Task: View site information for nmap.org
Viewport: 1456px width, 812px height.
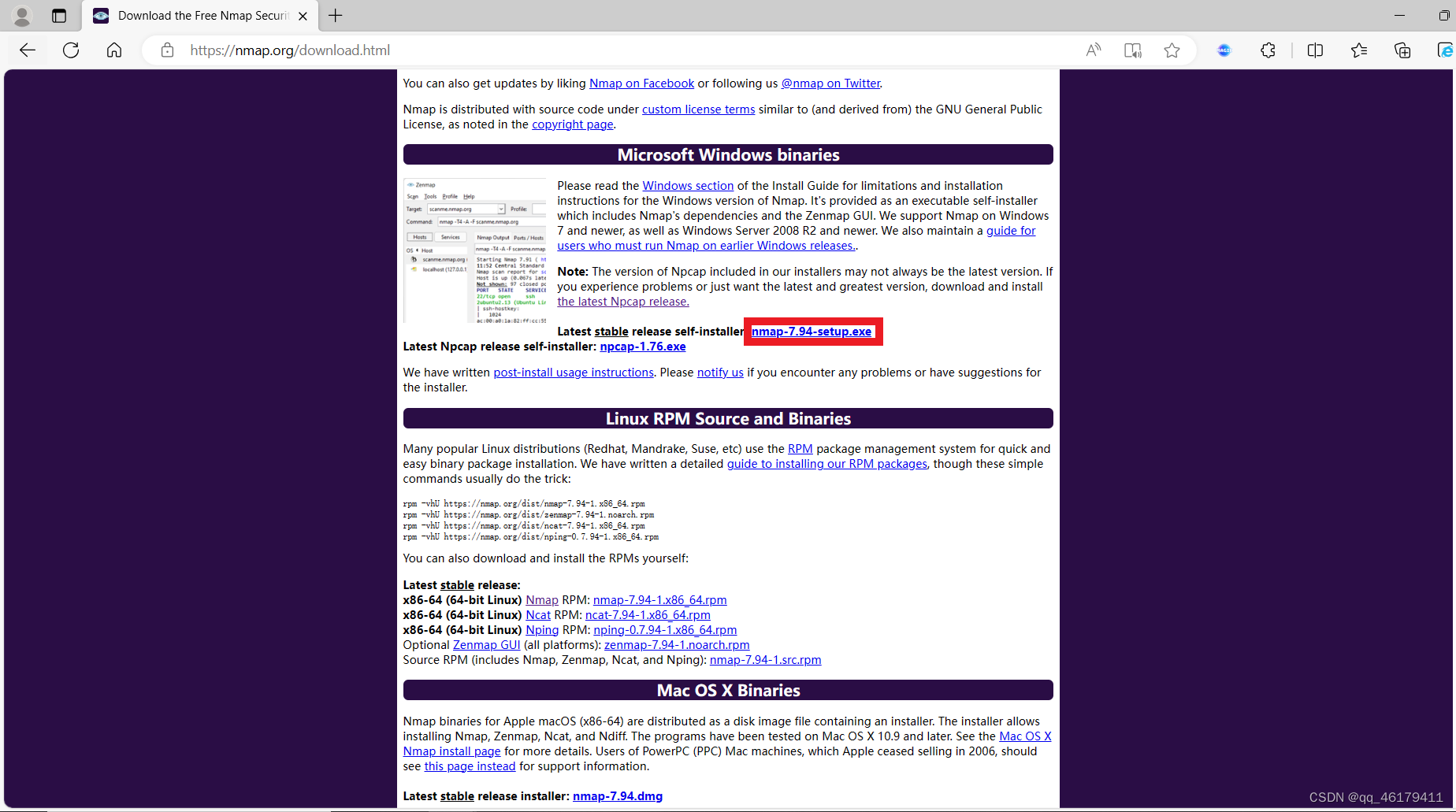Action: click(x=167, y=50)
